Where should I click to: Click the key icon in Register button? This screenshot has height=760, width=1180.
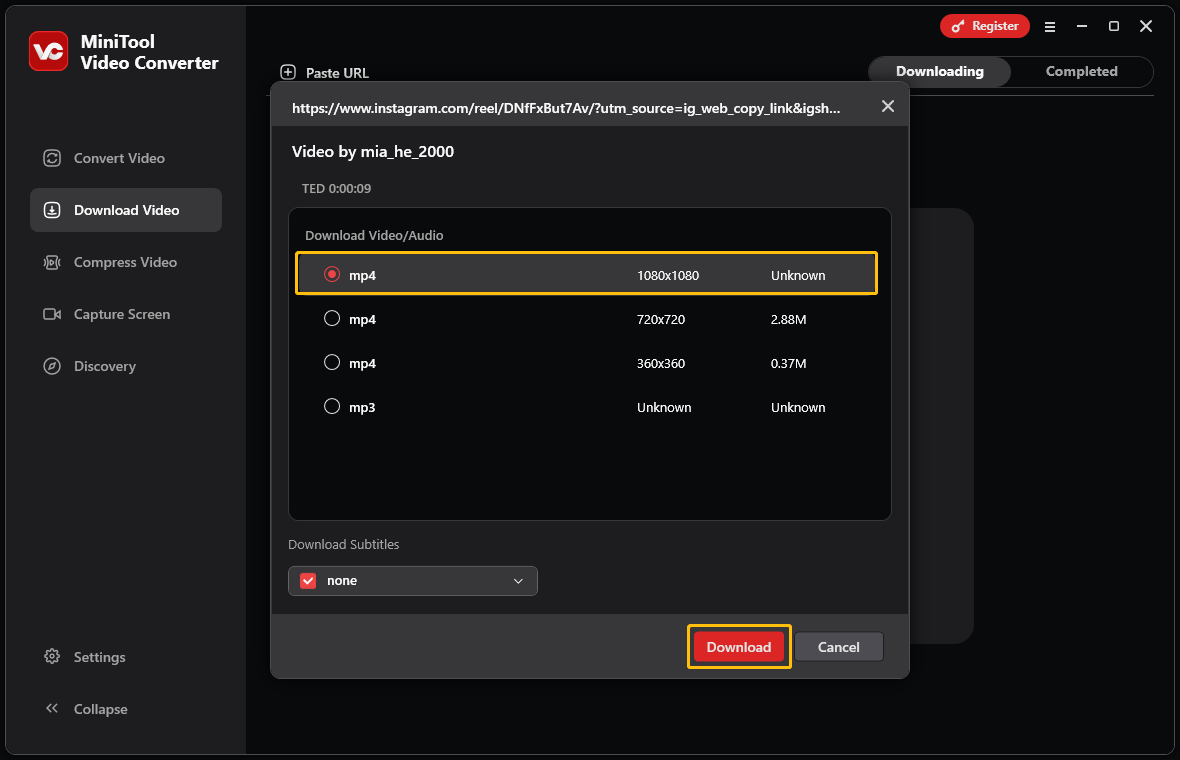957,26
